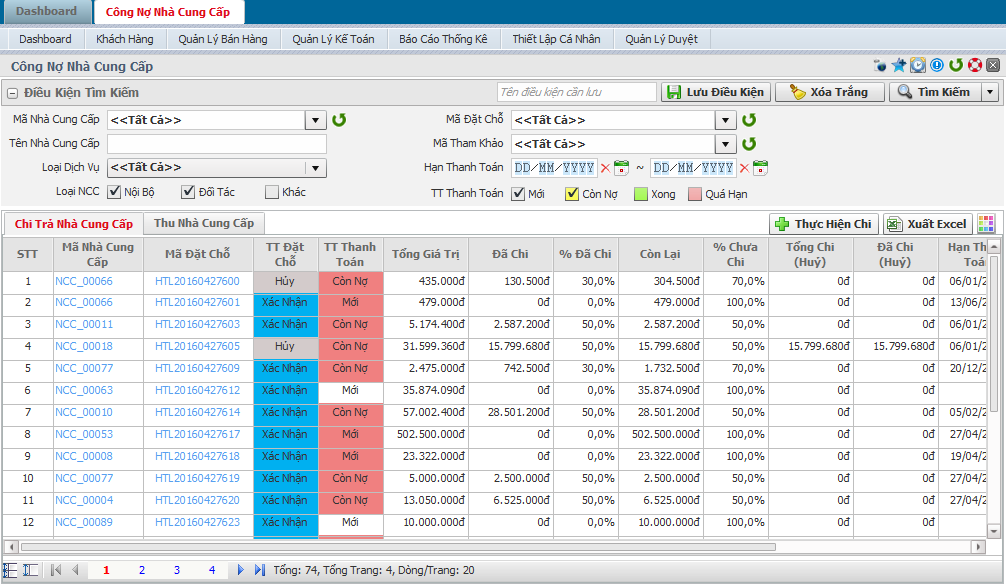Open calendar picker for Hạn Thanh Toán start date
Screen dimensions: 1006x585
(621, 168)
